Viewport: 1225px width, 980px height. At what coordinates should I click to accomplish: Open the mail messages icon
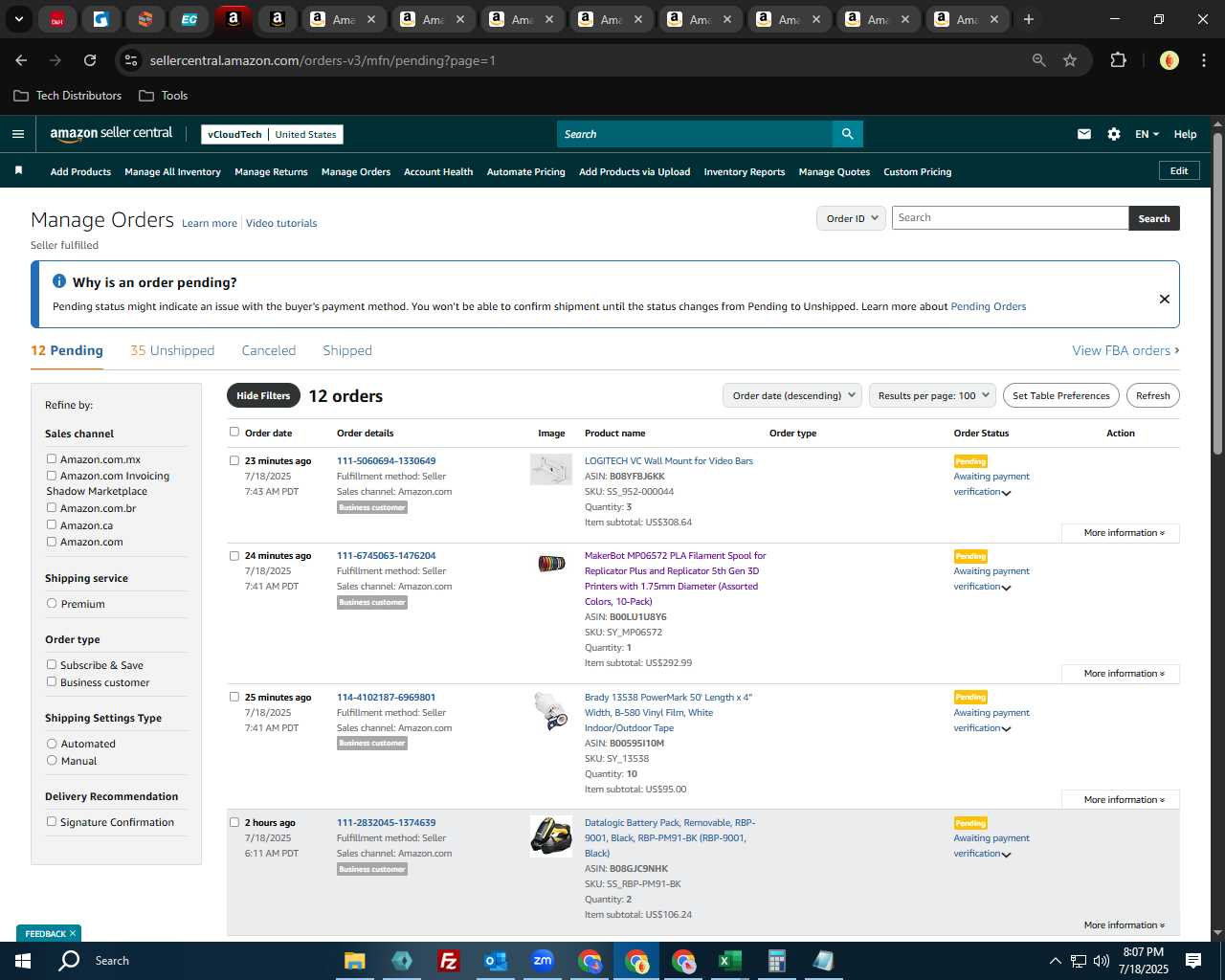coord(1083,134)
